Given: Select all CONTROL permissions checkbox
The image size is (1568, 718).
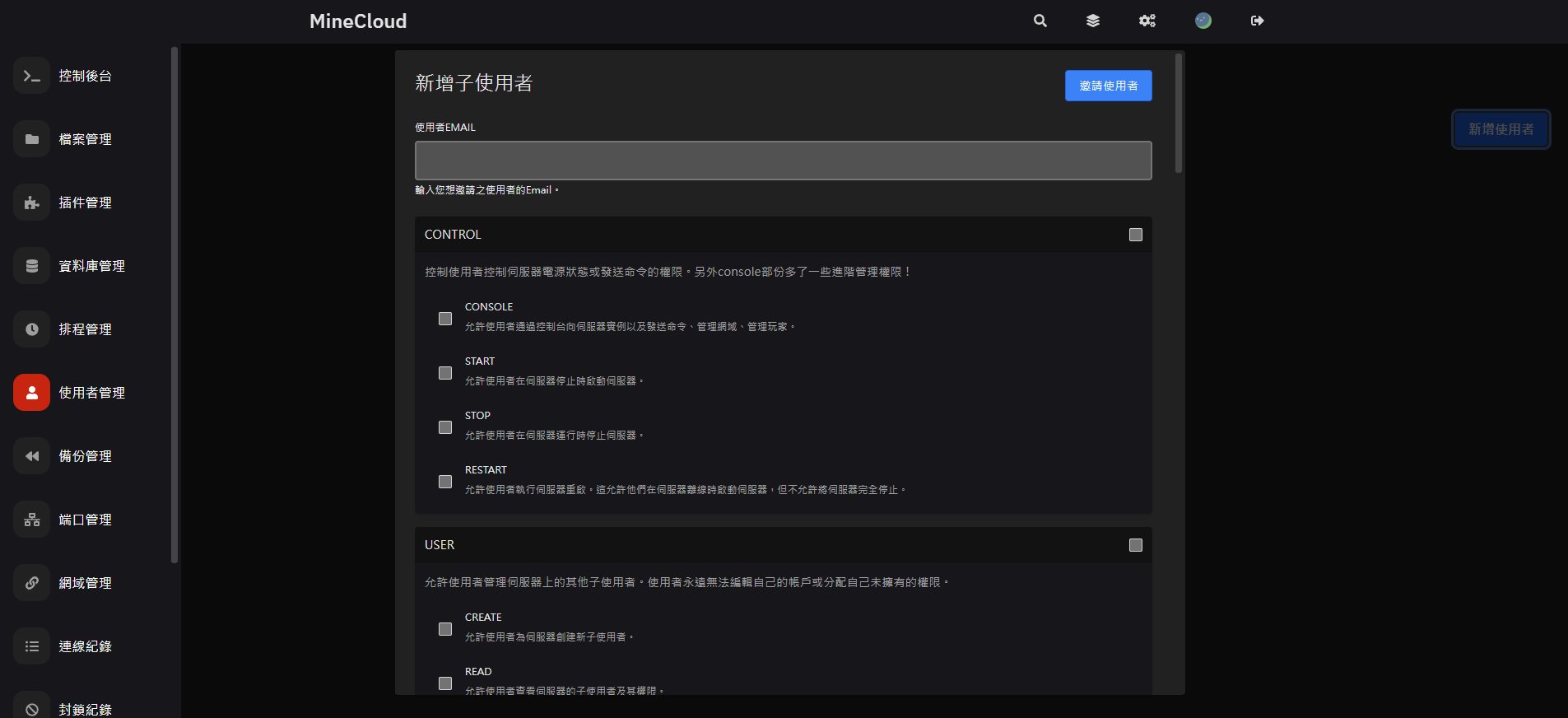Looking at the screenshot, I should (x=1136, y=235).
